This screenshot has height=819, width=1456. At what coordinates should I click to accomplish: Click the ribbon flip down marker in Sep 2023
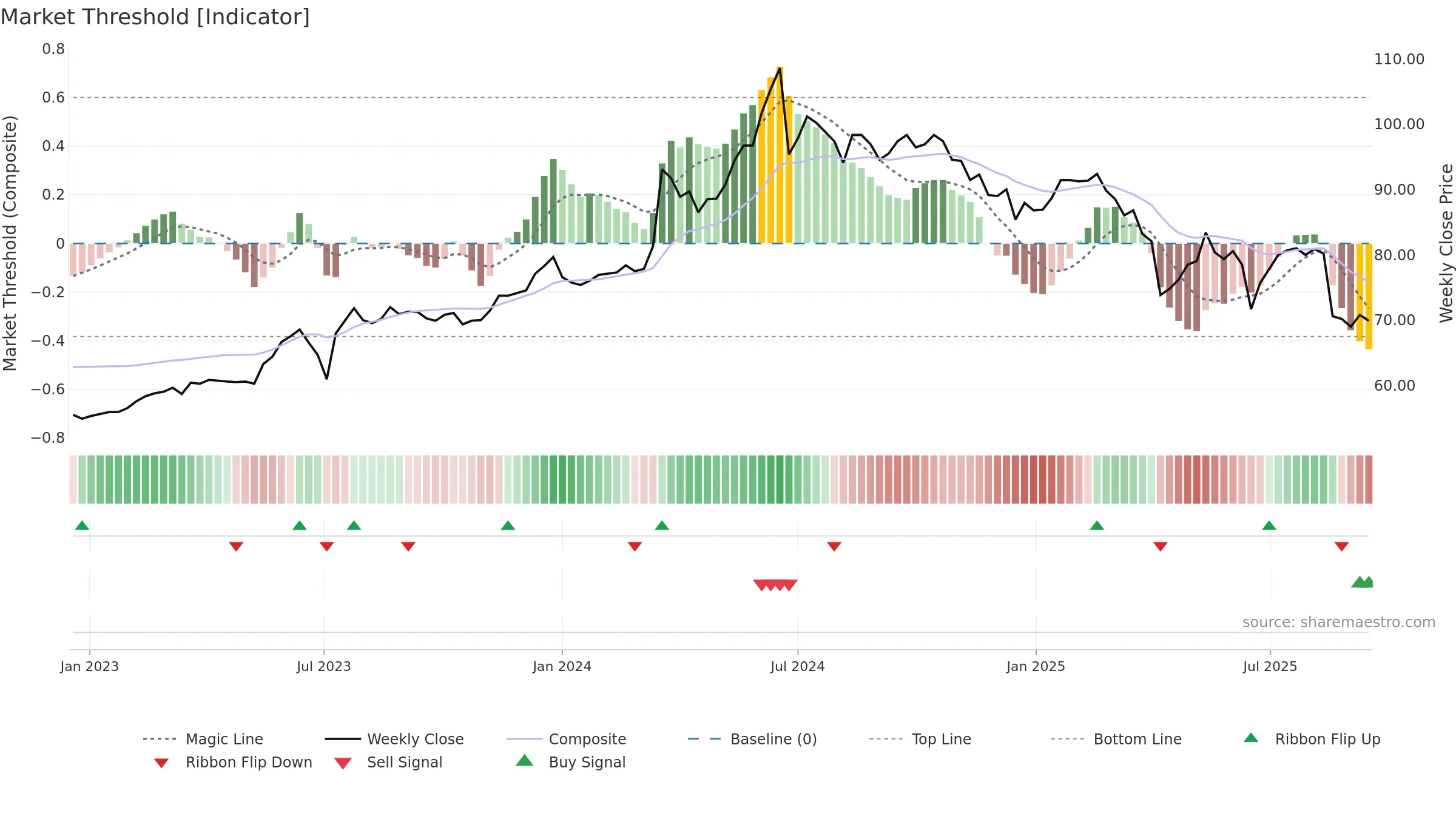pos(408,547)
